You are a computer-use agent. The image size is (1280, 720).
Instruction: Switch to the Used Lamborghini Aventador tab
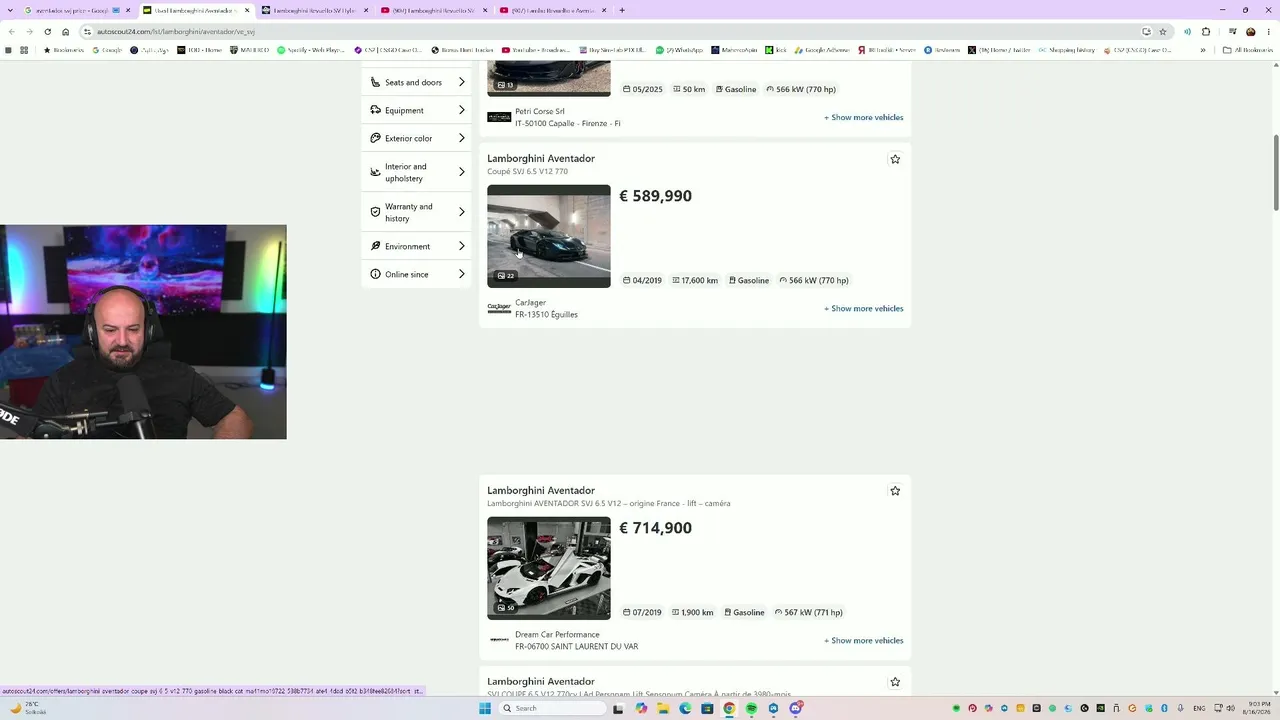(x=196, y=10)
